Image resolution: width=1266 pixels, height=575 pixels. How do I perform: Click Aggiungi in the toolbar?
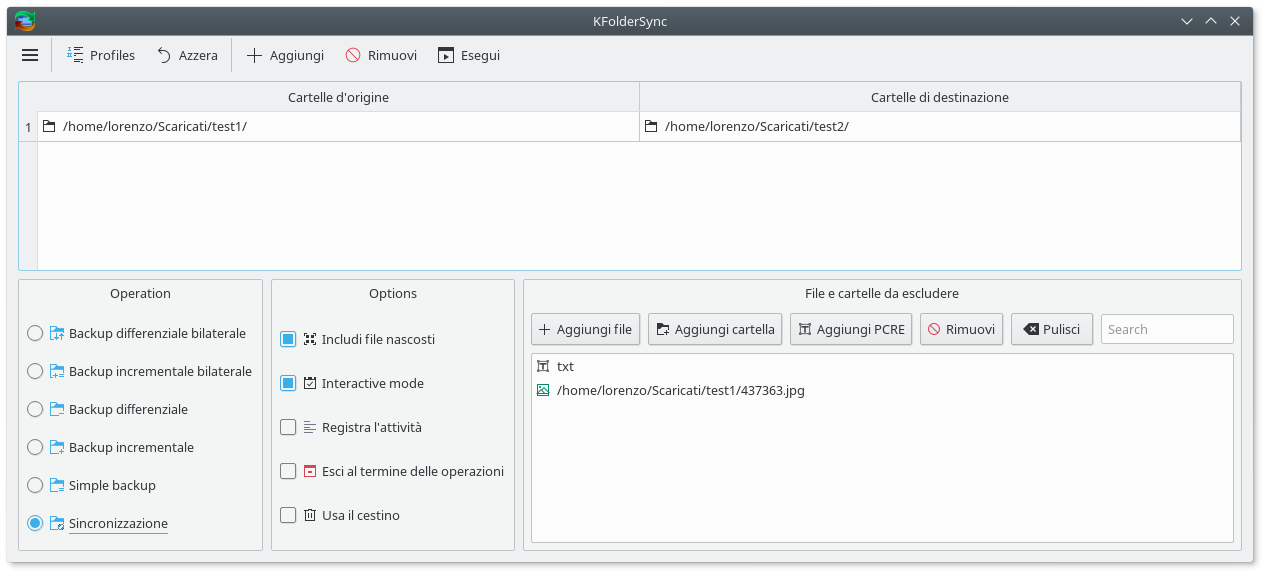tap(285, 56)
